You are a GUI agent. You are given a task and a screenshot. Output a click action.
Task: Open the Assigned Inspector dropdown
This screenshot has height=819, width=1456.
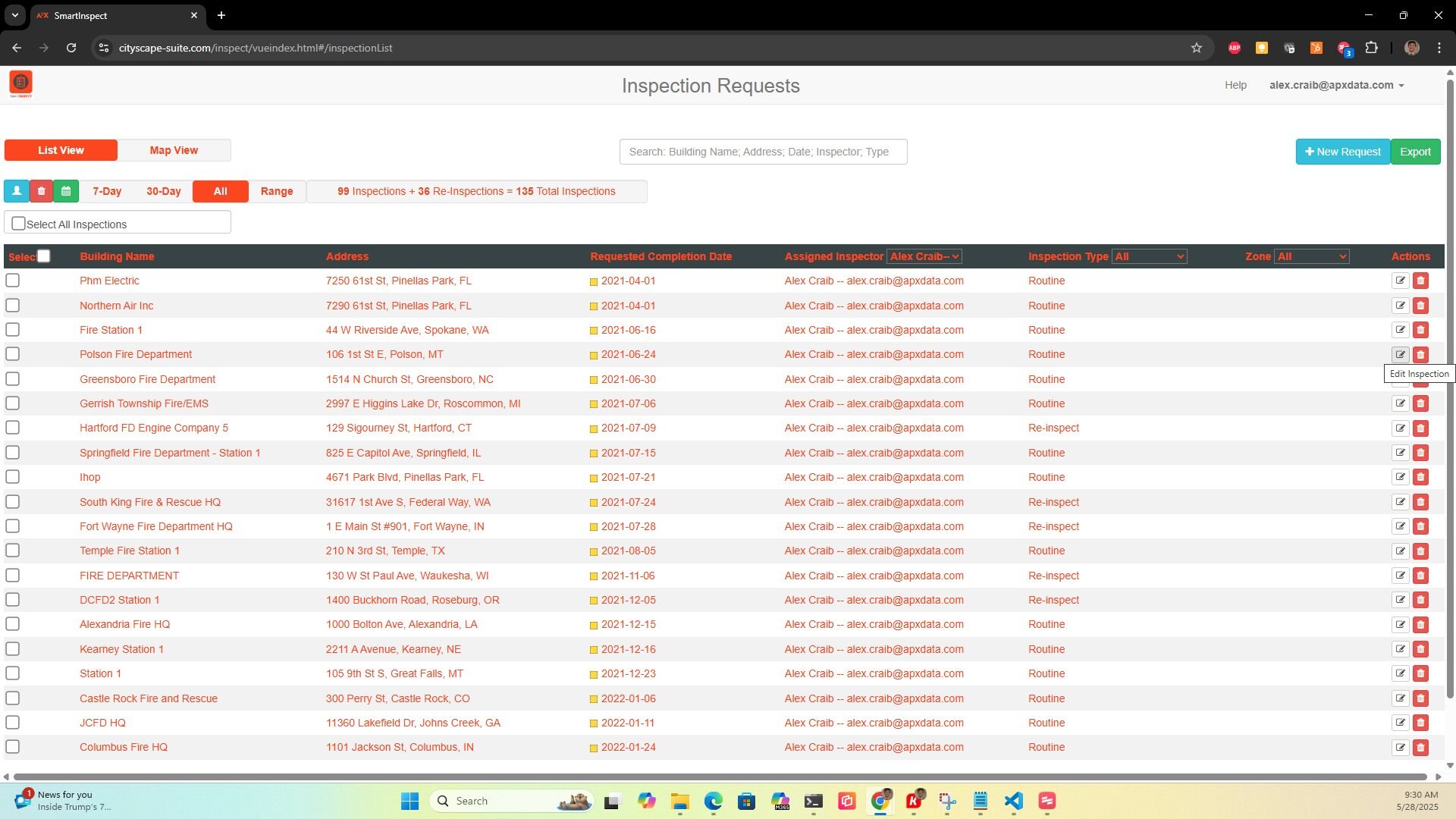click(924, 256)
